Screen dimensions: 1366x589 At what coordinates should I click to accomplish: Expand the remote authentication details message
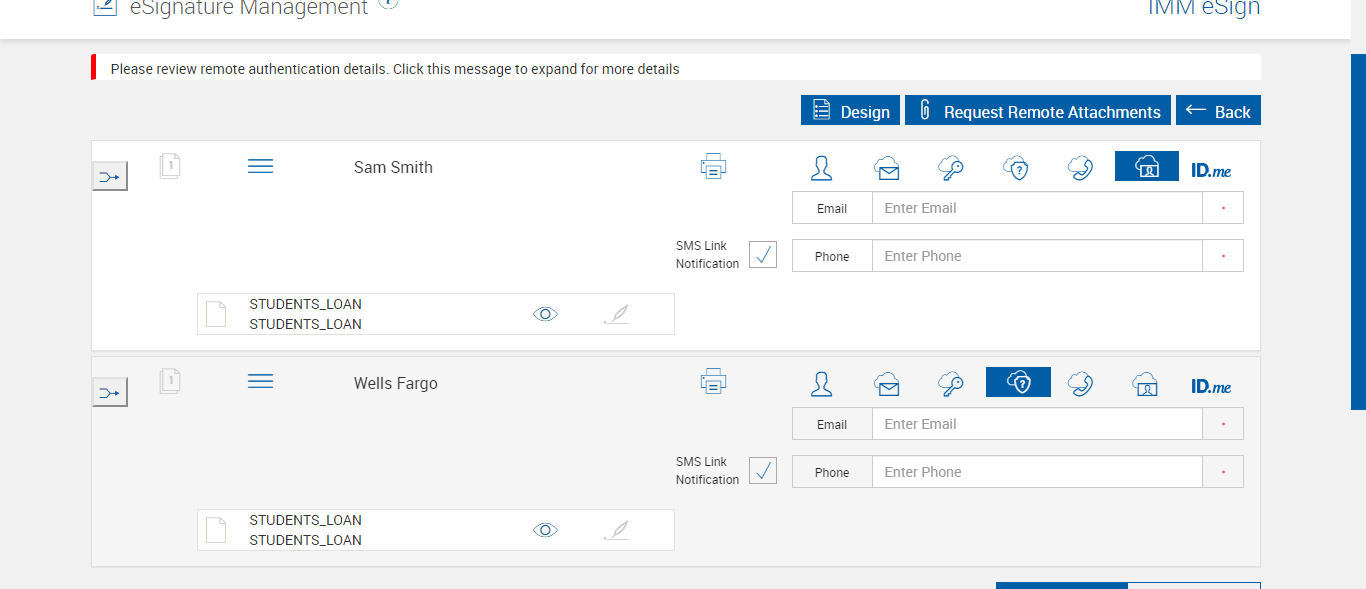pyautogui.click(x=395, y=69)
